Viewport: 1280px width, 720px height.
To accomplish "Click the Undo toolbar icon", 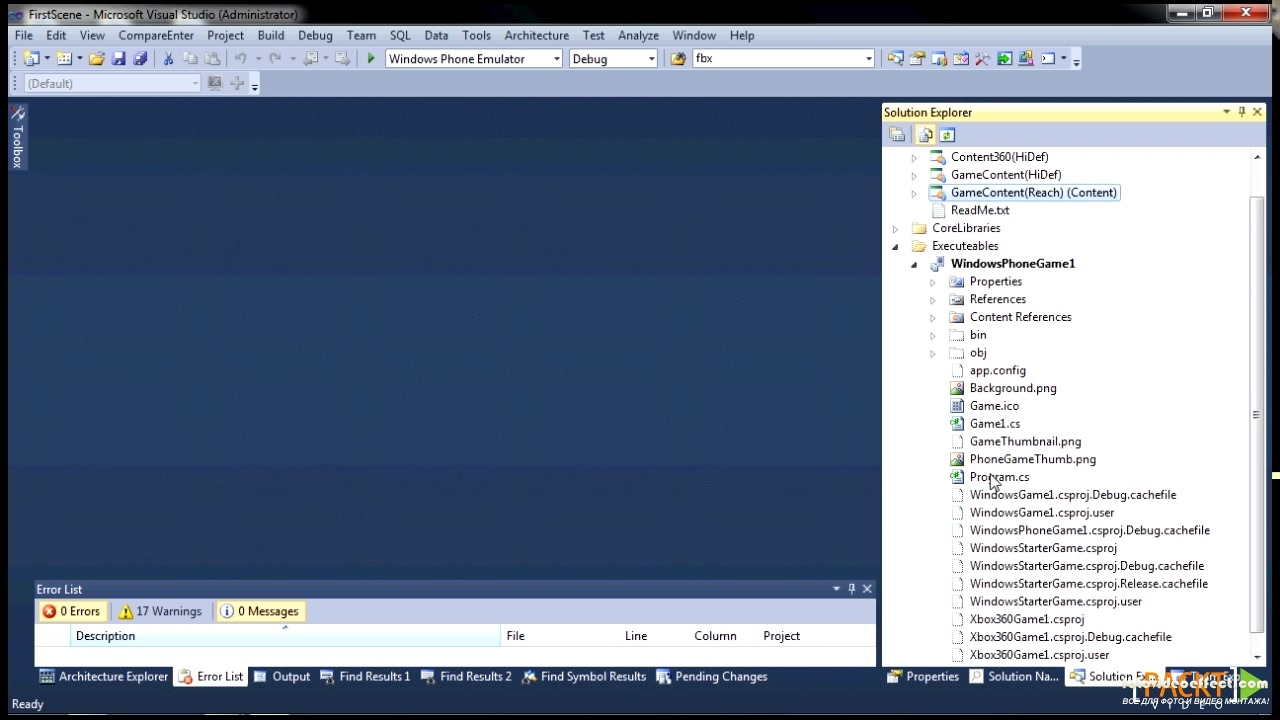I will [240, 59].
